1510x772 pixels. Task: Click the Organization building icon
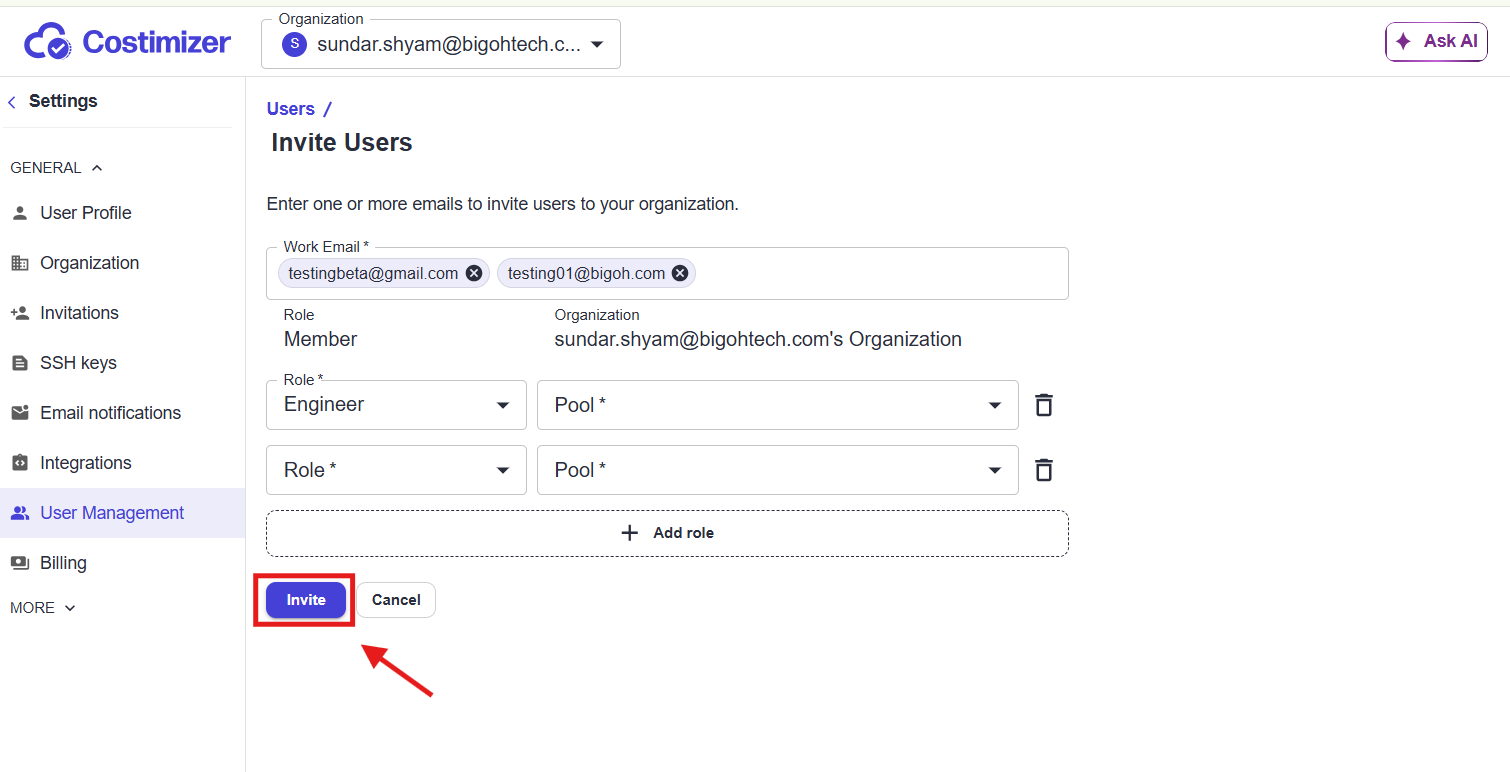[20, 263]
